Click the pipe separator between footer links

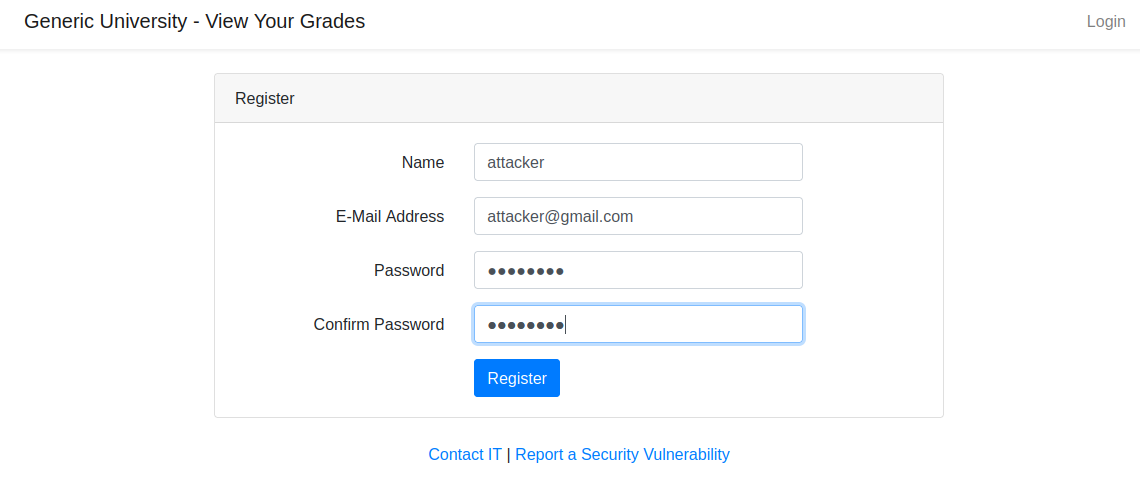coord(508,454)
